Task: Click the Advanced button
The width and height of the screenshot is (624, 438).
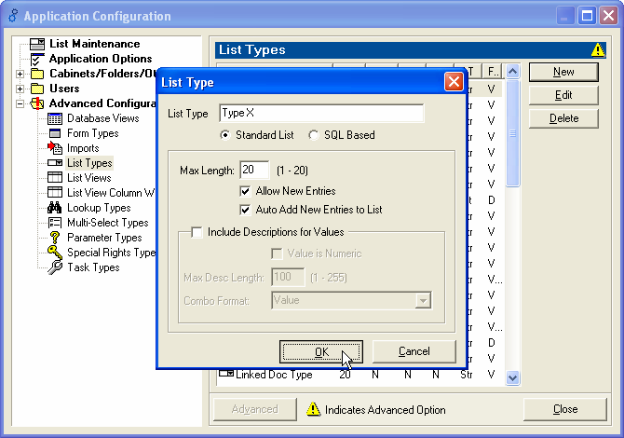Action: point(255,409)
